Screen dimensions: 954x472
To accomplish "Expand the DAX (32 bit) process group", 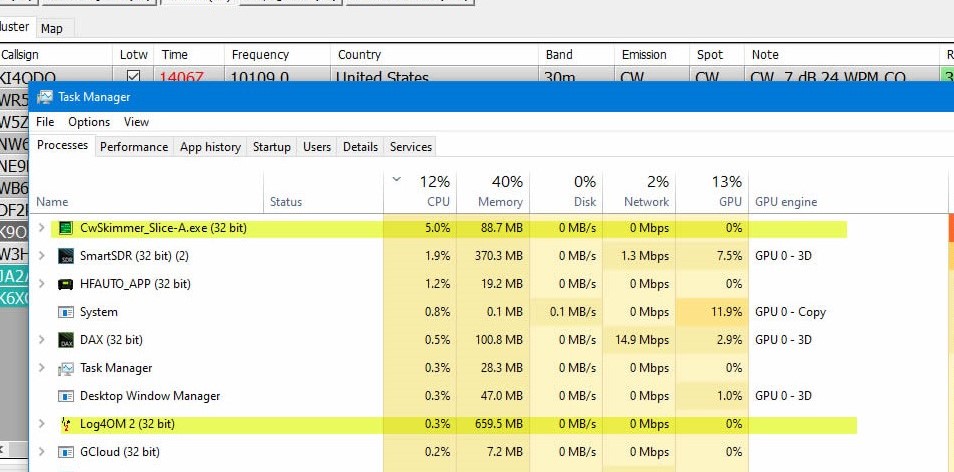I will click(41, 340).
